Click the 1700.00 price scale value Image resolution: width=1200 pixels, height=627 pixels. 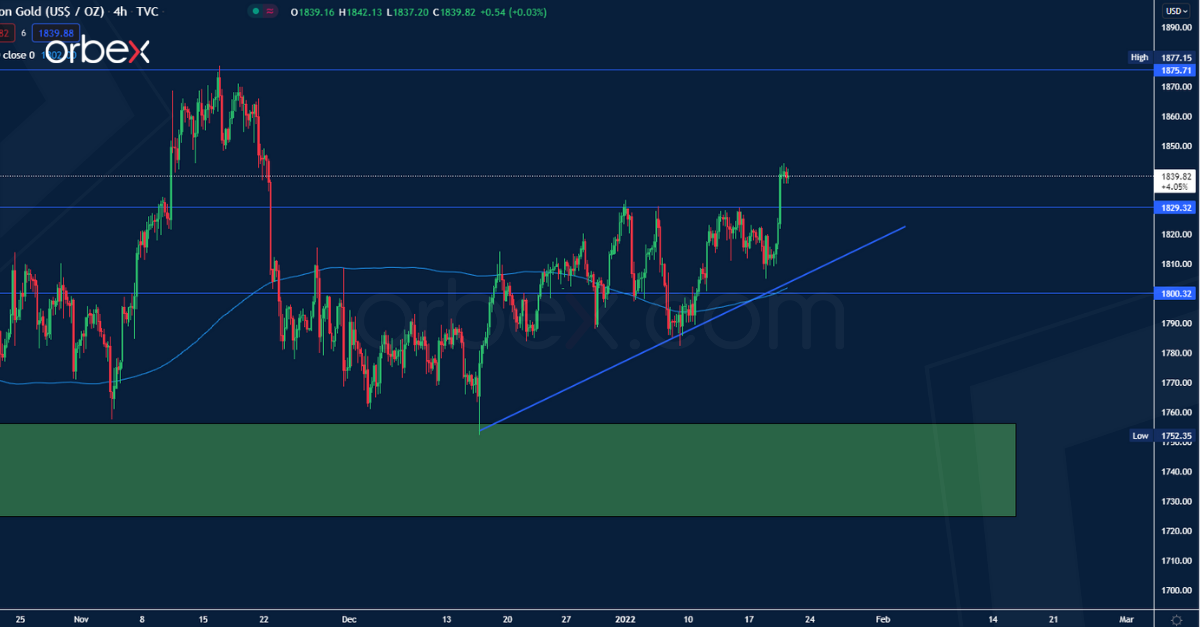pos(1175,590)
